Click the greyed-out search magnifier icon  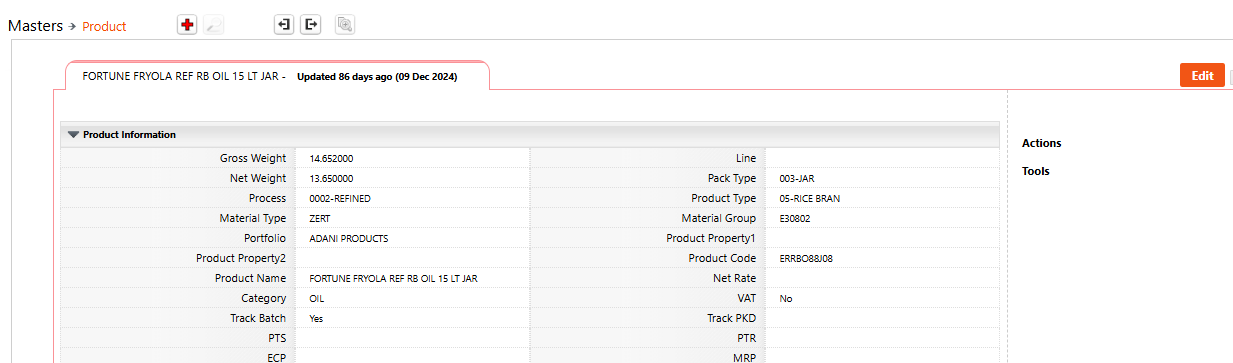click(345, 25)
